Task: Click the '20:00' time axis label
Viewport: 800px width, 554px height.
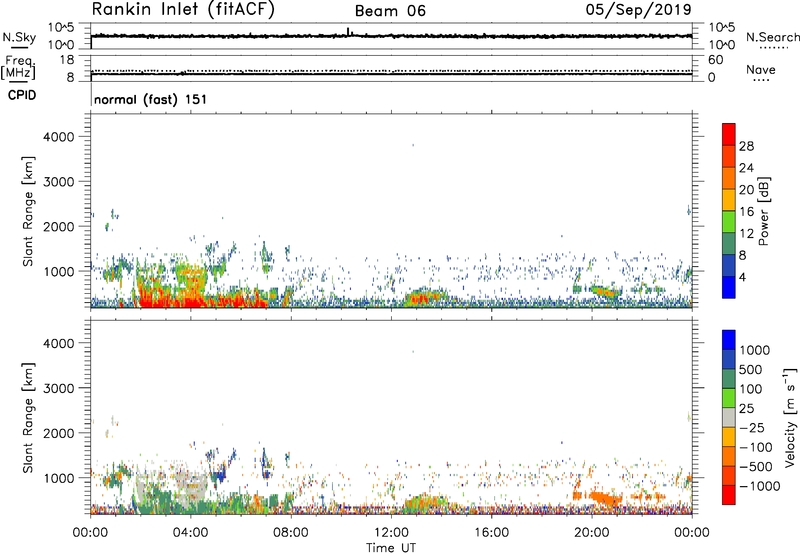Action: coord(591,533)
